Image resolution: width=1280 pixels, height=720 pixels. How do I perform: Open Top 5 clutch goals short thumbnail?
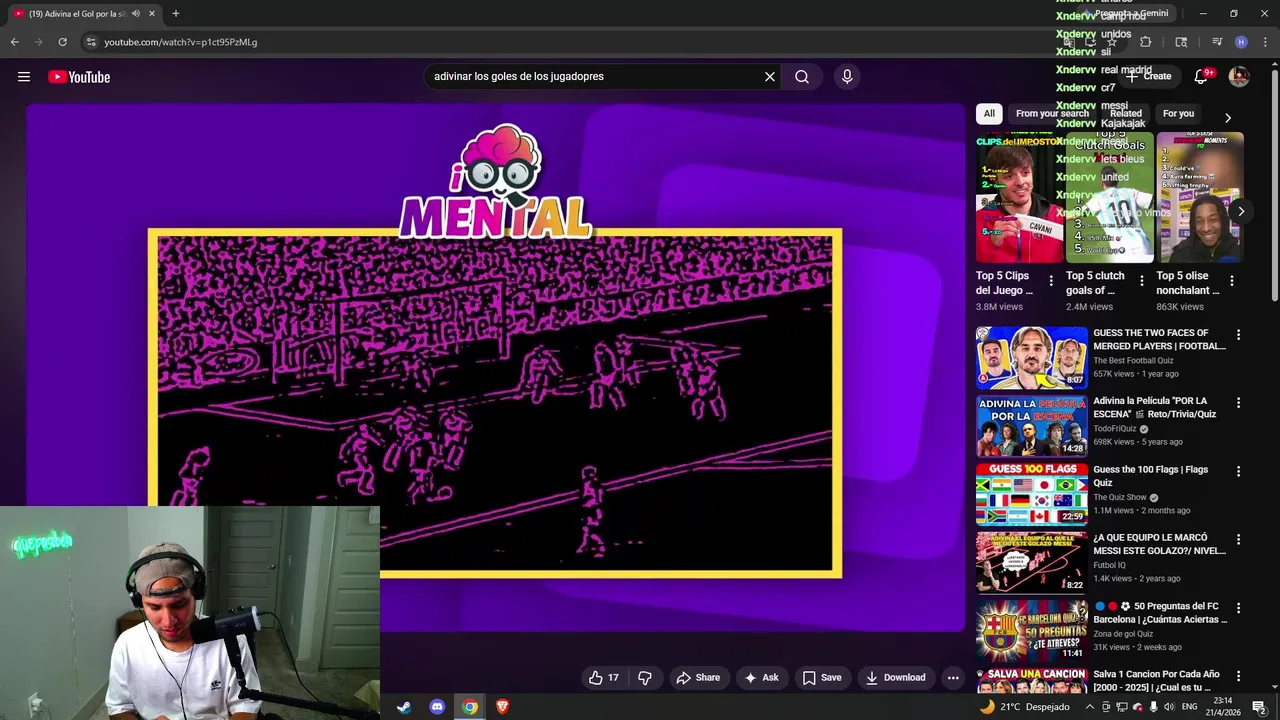click(1110, 198)
